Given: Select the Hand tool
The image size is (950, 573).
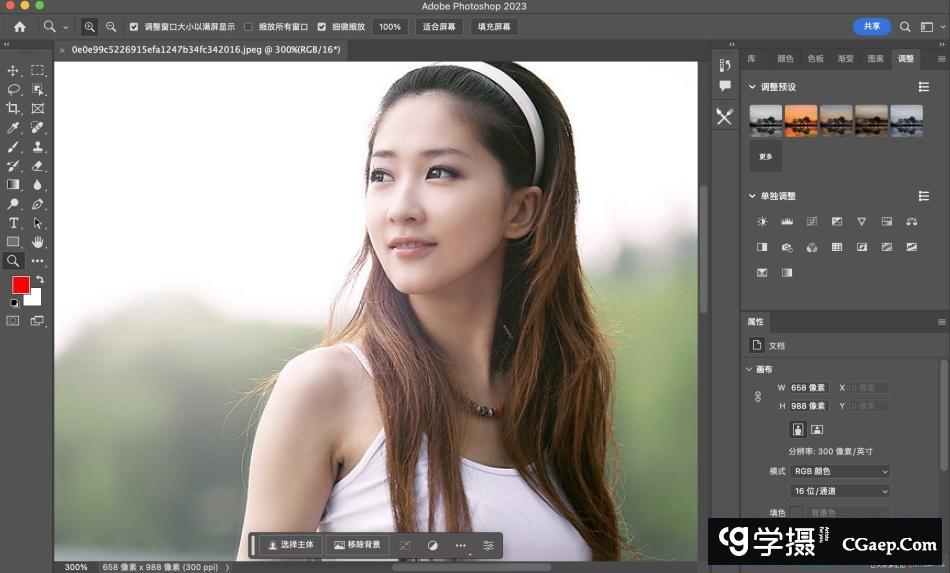Looking at the screenshot, I should pos(38,242).
